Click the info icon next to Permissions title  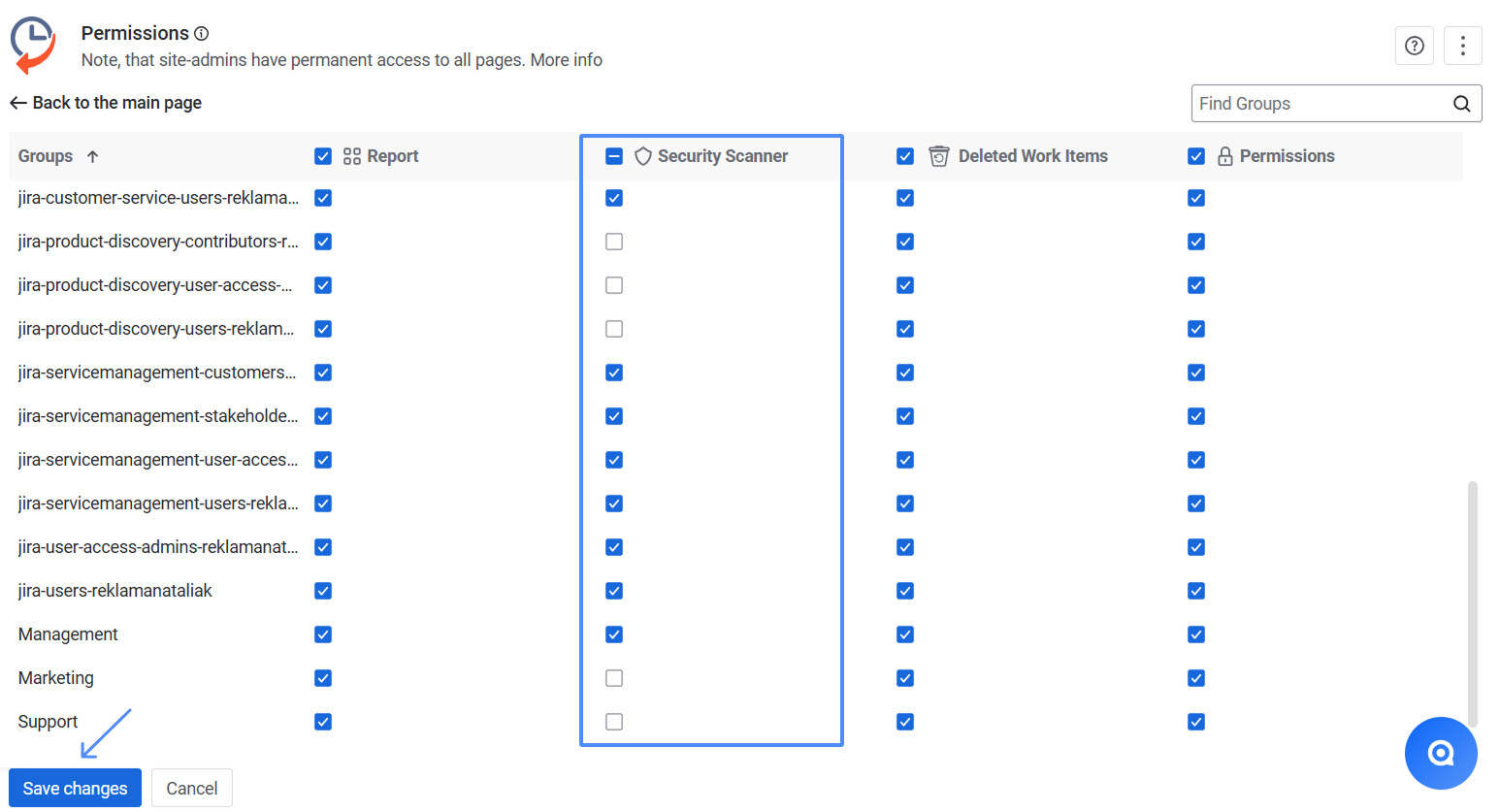[201, 33]
